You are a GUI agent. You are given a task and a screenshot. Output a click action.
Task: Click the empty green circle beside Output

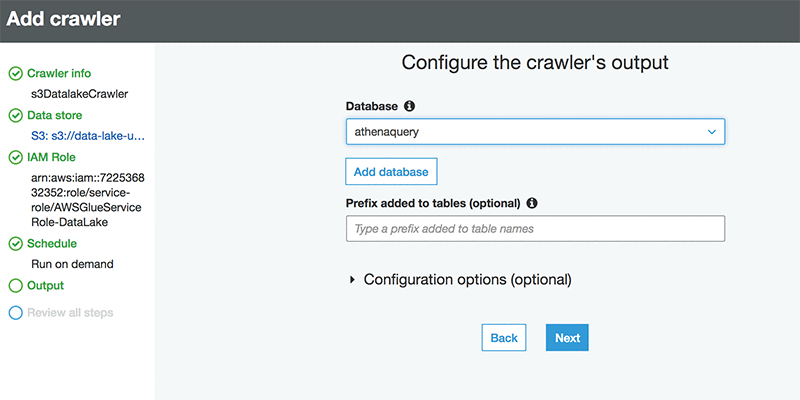16,285
